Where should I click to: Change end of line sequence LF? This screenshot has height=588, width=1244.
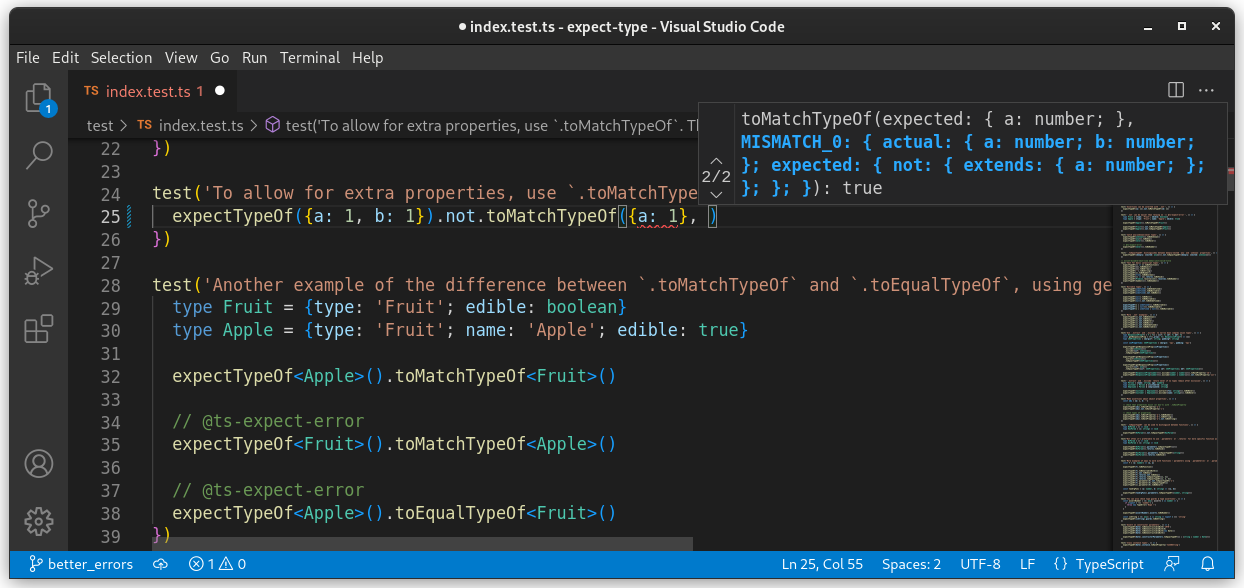(1027, 564)
